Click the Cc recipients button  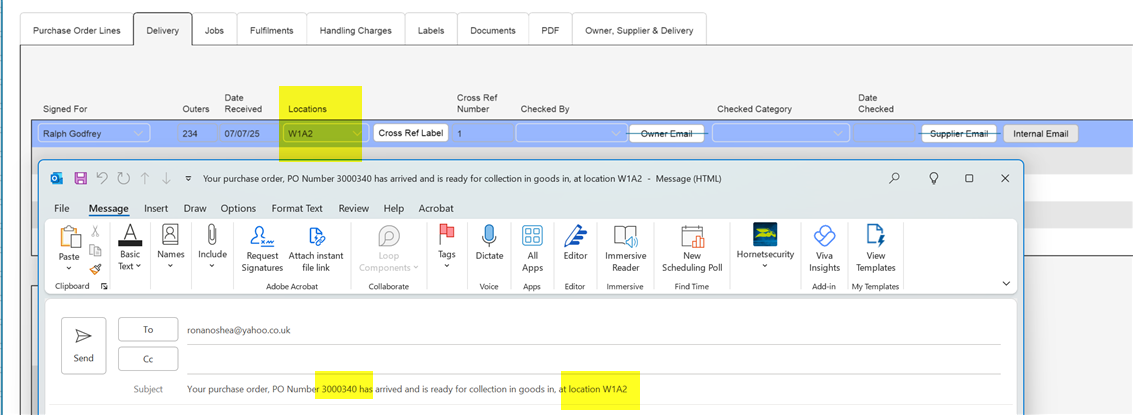148,359
